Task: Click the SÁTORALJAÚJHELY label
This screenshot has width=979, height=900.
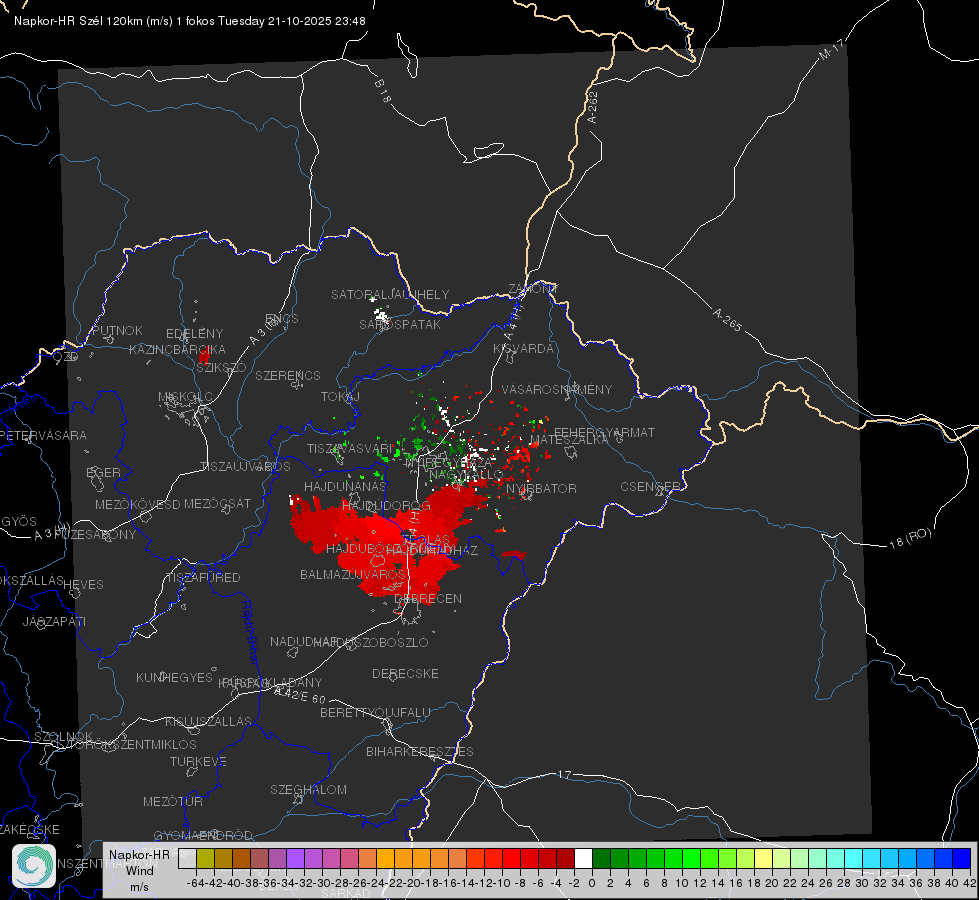Action: [390, 294]
